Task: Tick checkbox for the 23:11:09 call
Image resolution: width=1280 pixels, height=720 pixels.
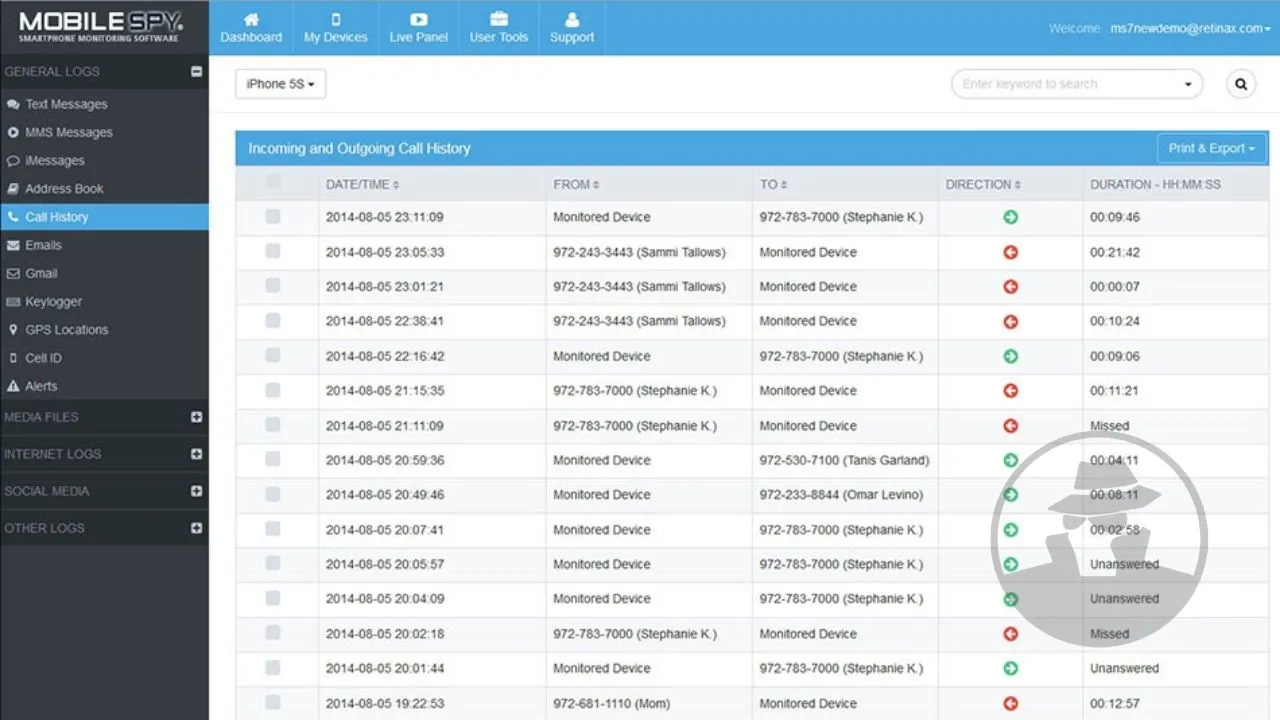Action: [x=273, y=216]
